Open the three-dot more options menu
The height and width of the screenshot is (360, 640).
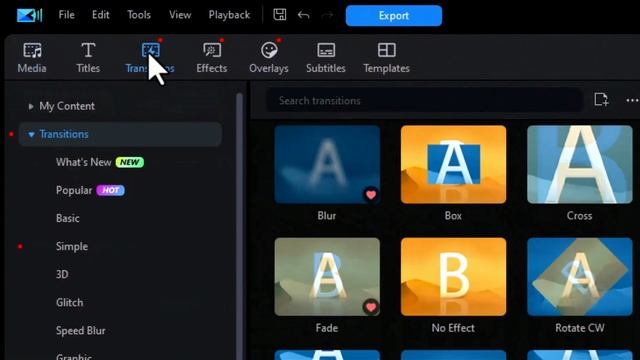[x=632, y=100]
